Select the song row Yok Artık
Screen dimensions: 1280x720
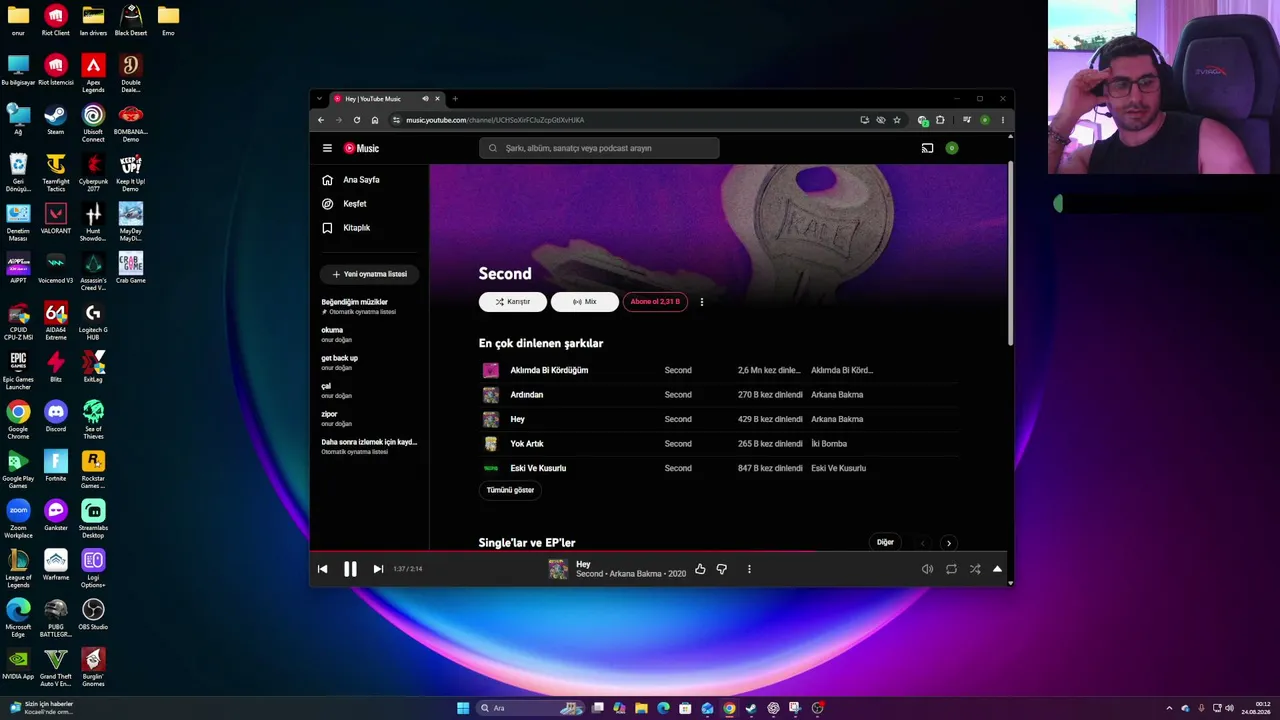[x=718, y=444]
